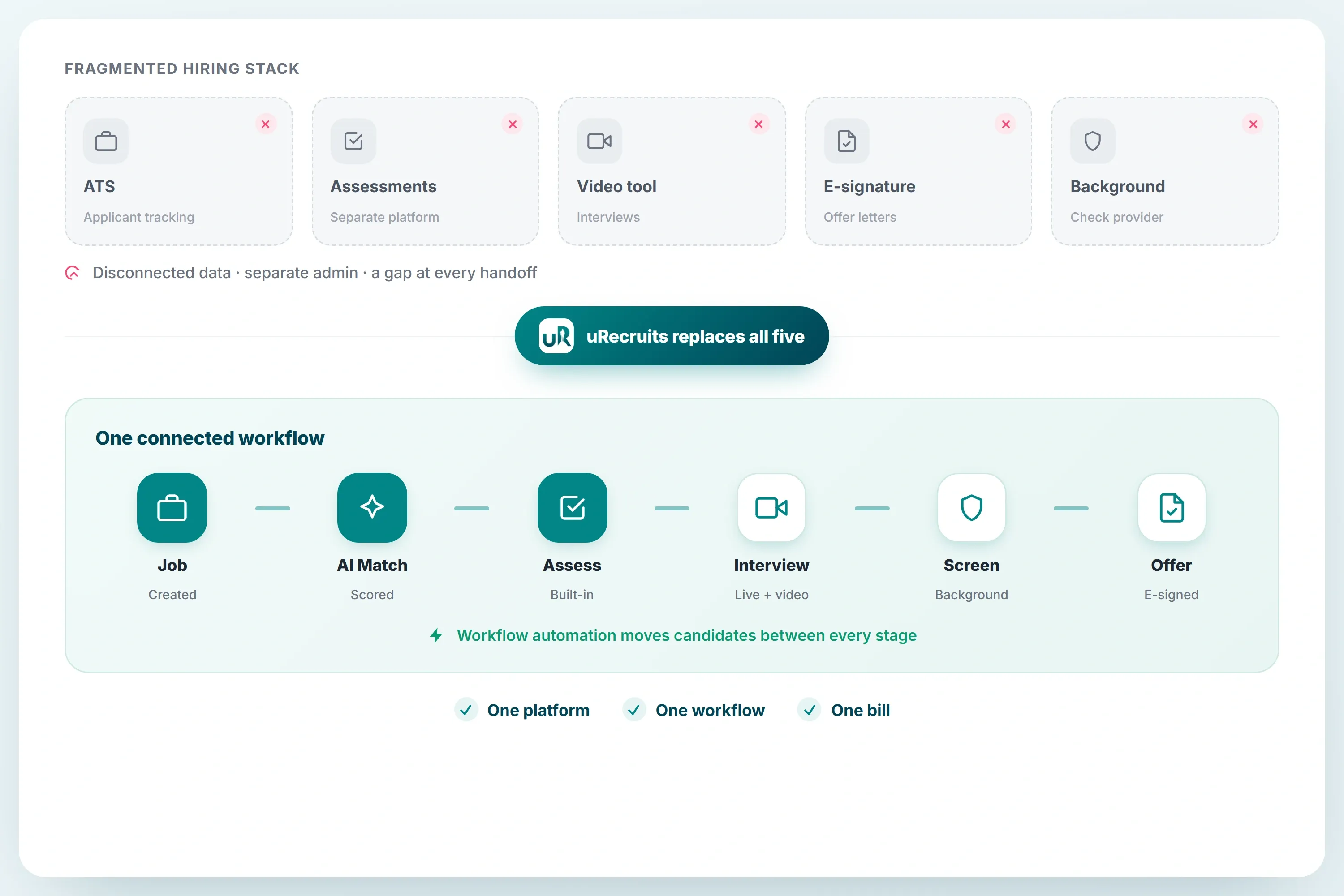Click the AI Match step label
This screenshot has width=1344, height=896.
(x=372, y=565)
